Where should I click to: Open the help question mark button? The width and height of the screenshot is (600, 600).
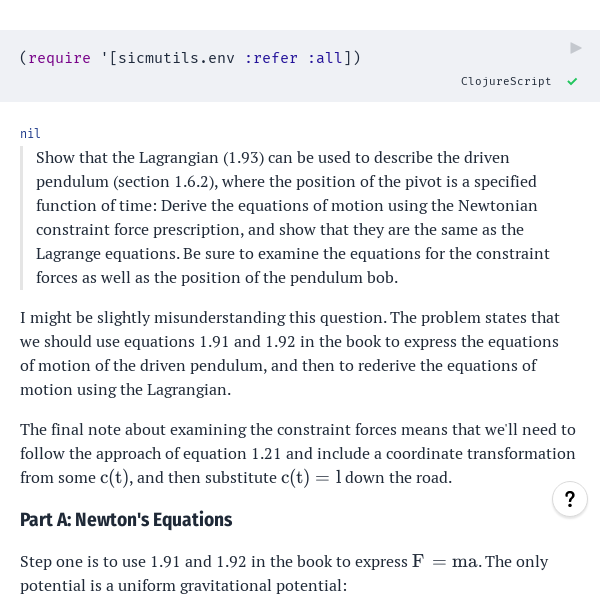click(x=570, y=499)
